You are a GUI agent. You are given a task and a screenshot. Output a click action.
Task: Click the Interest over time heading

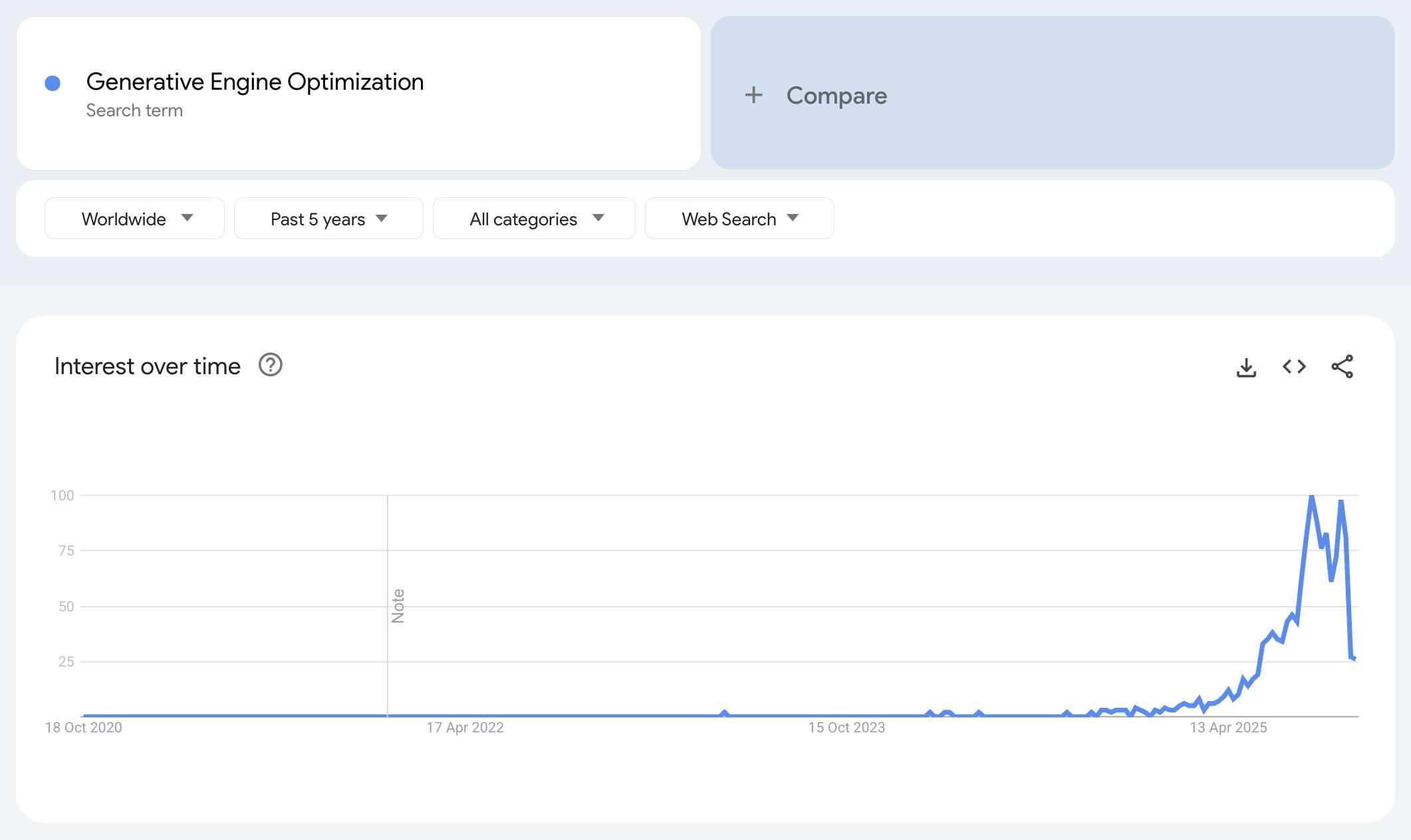(x=147, y=366)
